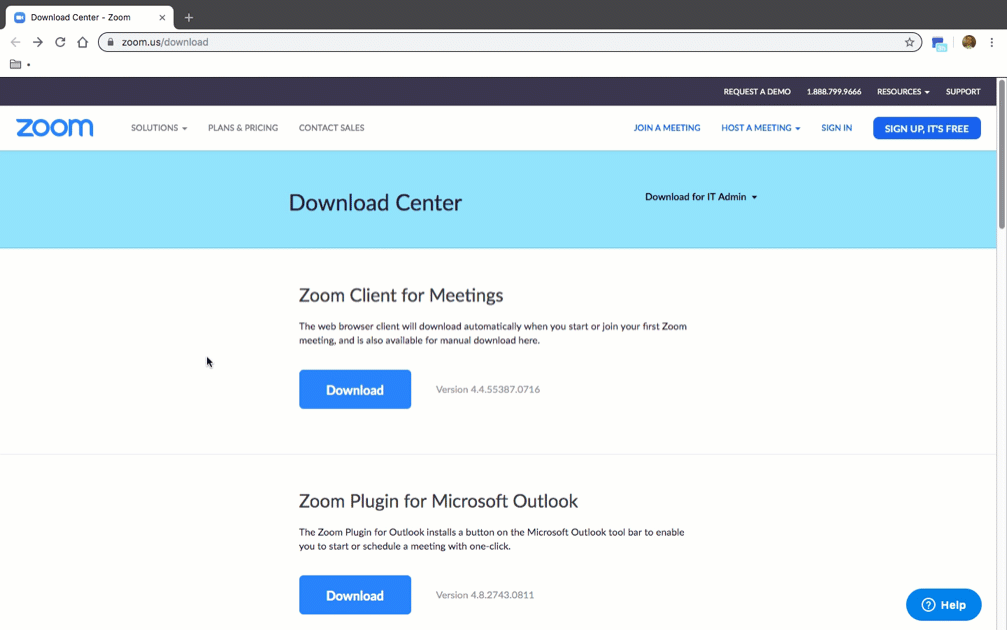Click the Sign In link

click(x=836, y=128)
